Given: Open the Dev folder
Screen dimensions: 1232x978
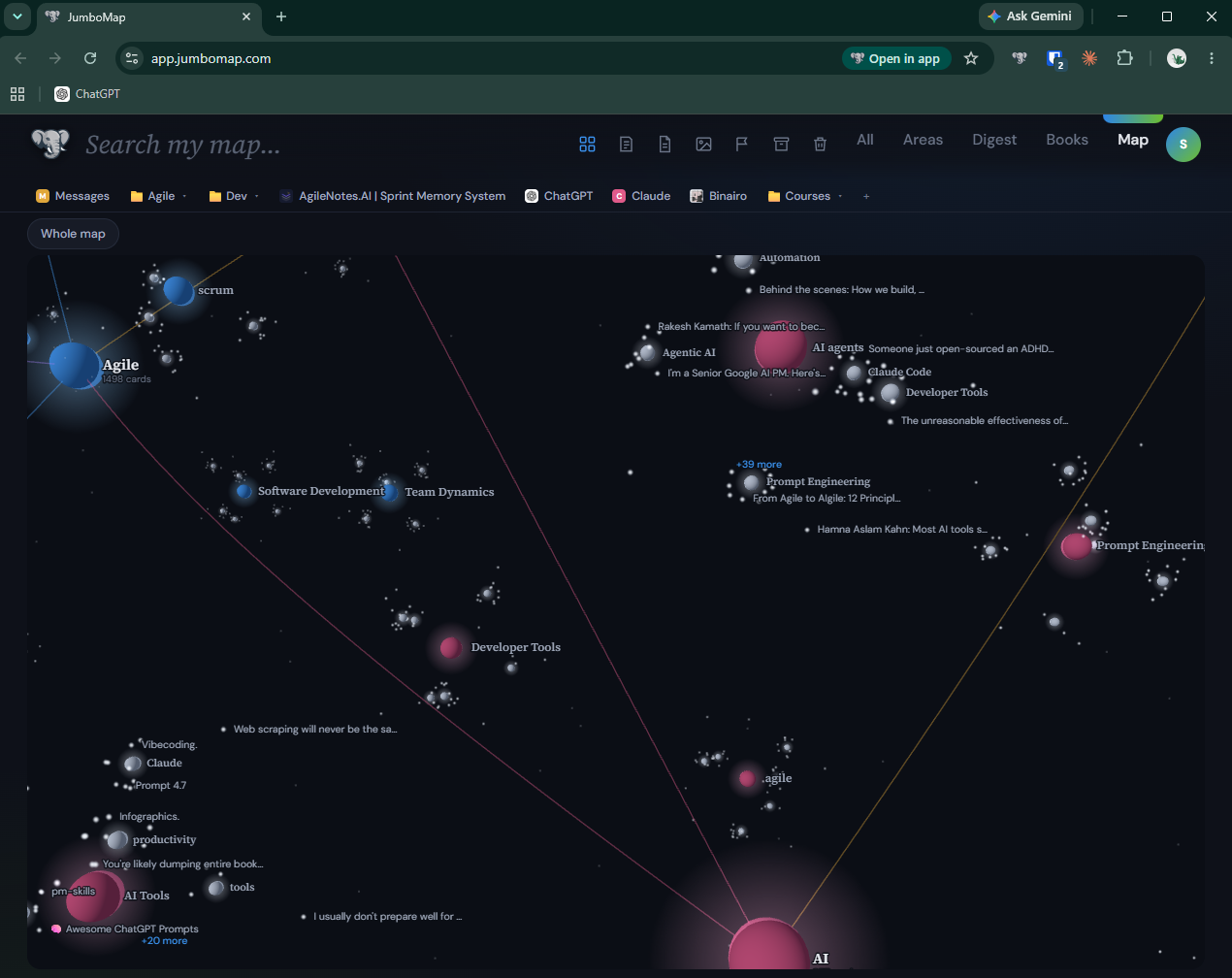Looking at the screenshot, I should pyautogui.click(x=228, y=196).
